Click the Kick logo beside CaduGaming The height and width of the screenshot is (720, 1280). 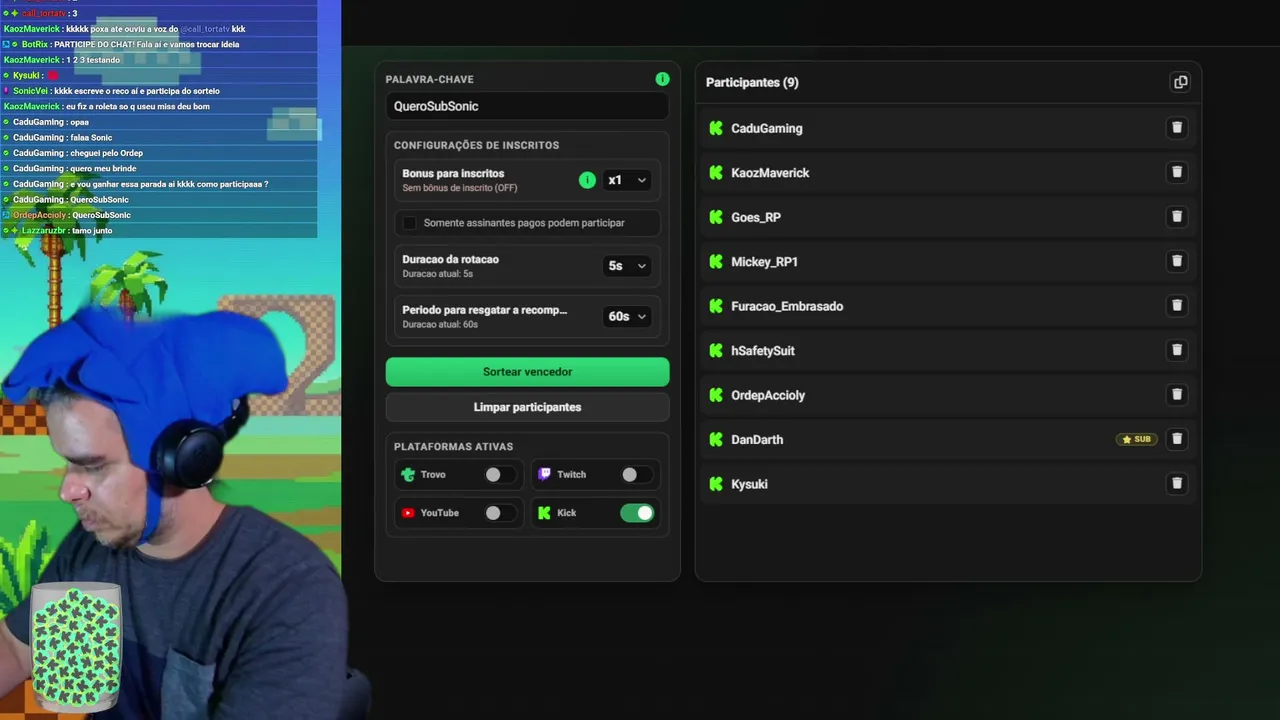coord(716,128)
